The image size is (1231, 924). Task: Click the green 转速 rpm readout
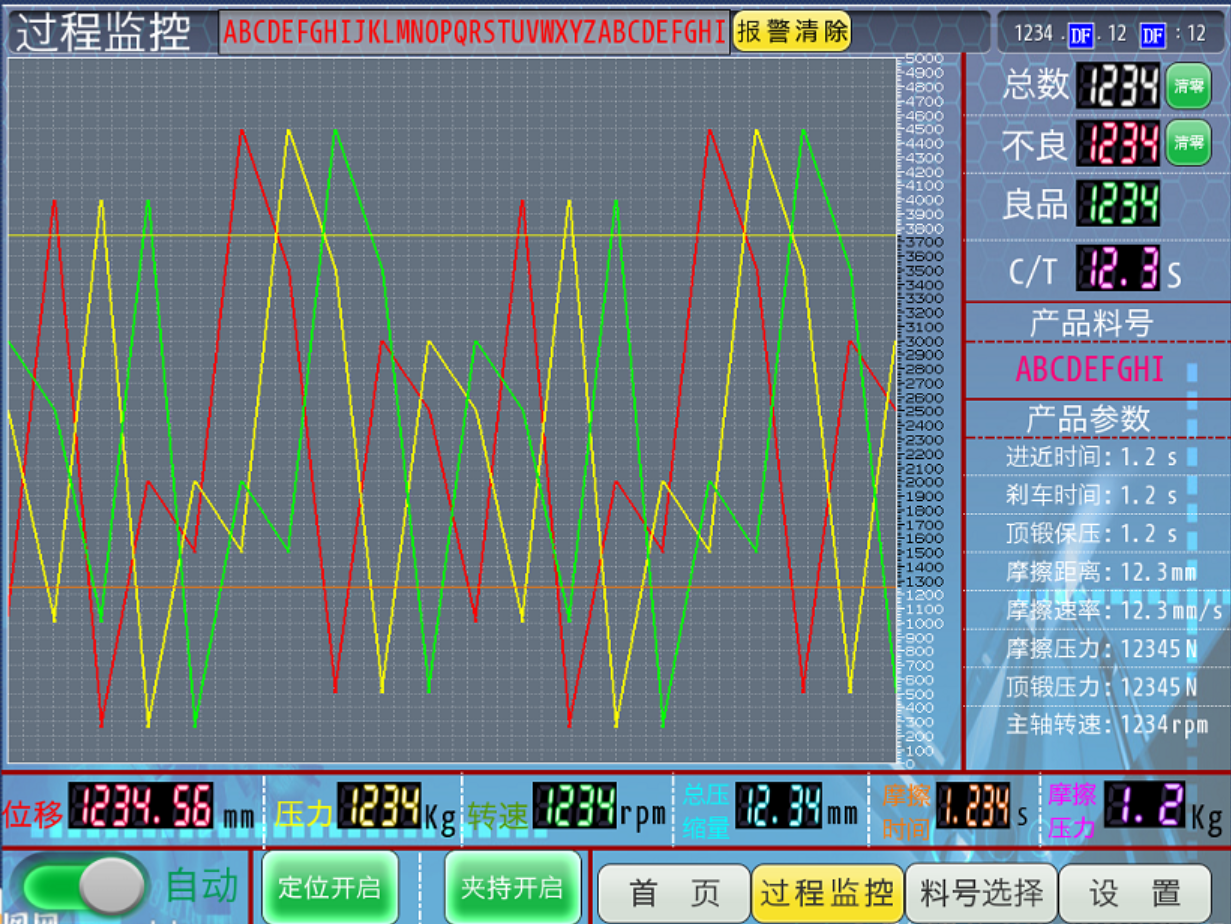pos(574,806)
